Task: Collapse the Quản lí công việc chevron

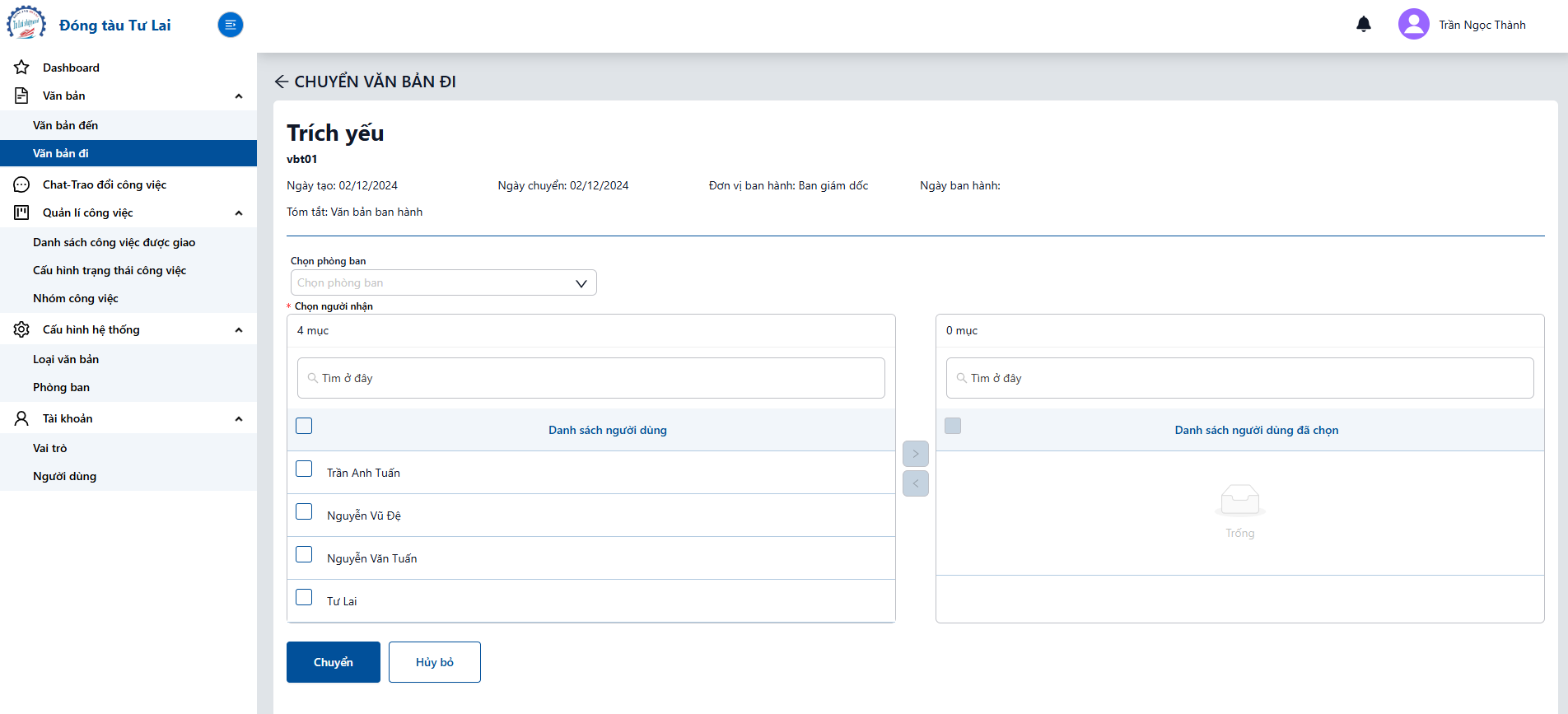Action: point(239,213)
